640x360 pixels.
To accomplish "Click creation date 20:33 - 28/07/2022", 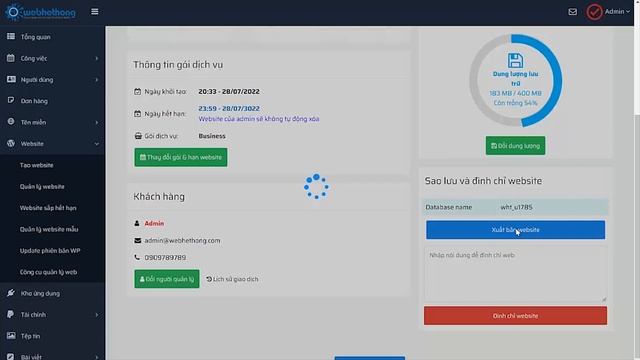I will coord(229,91).
